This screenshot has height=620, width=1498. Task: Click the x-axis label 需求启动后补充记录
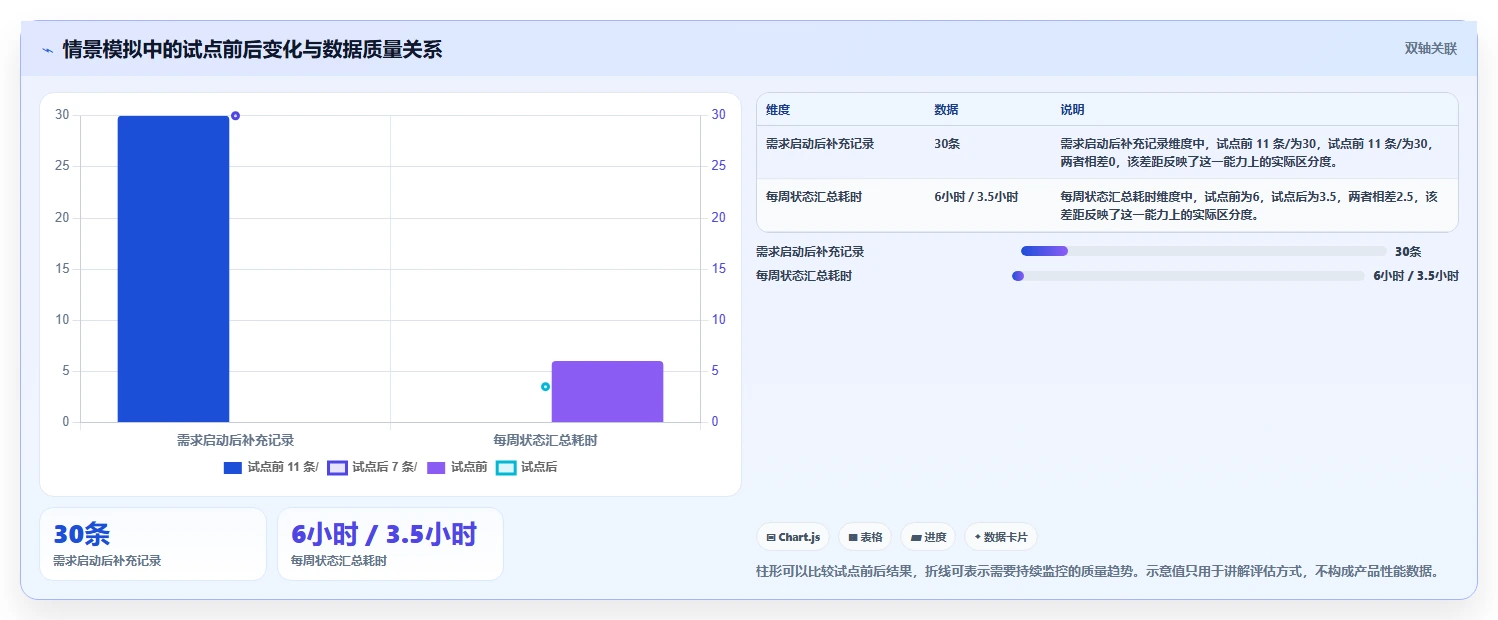[235, 439]
